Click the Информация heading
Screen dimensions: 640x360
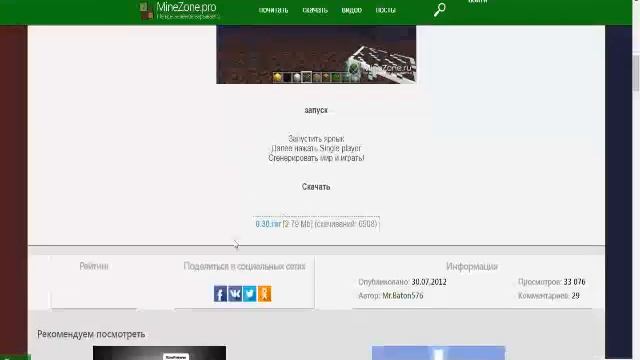(472, 267)
